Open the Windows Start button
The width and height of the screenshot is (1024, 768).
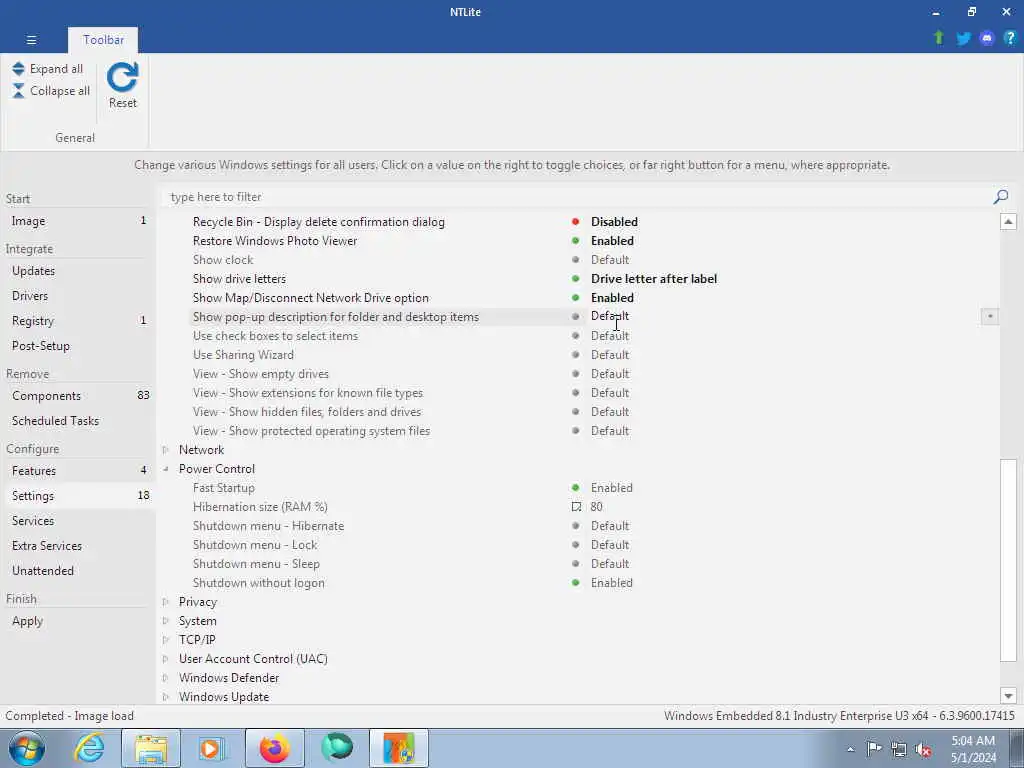27,748
